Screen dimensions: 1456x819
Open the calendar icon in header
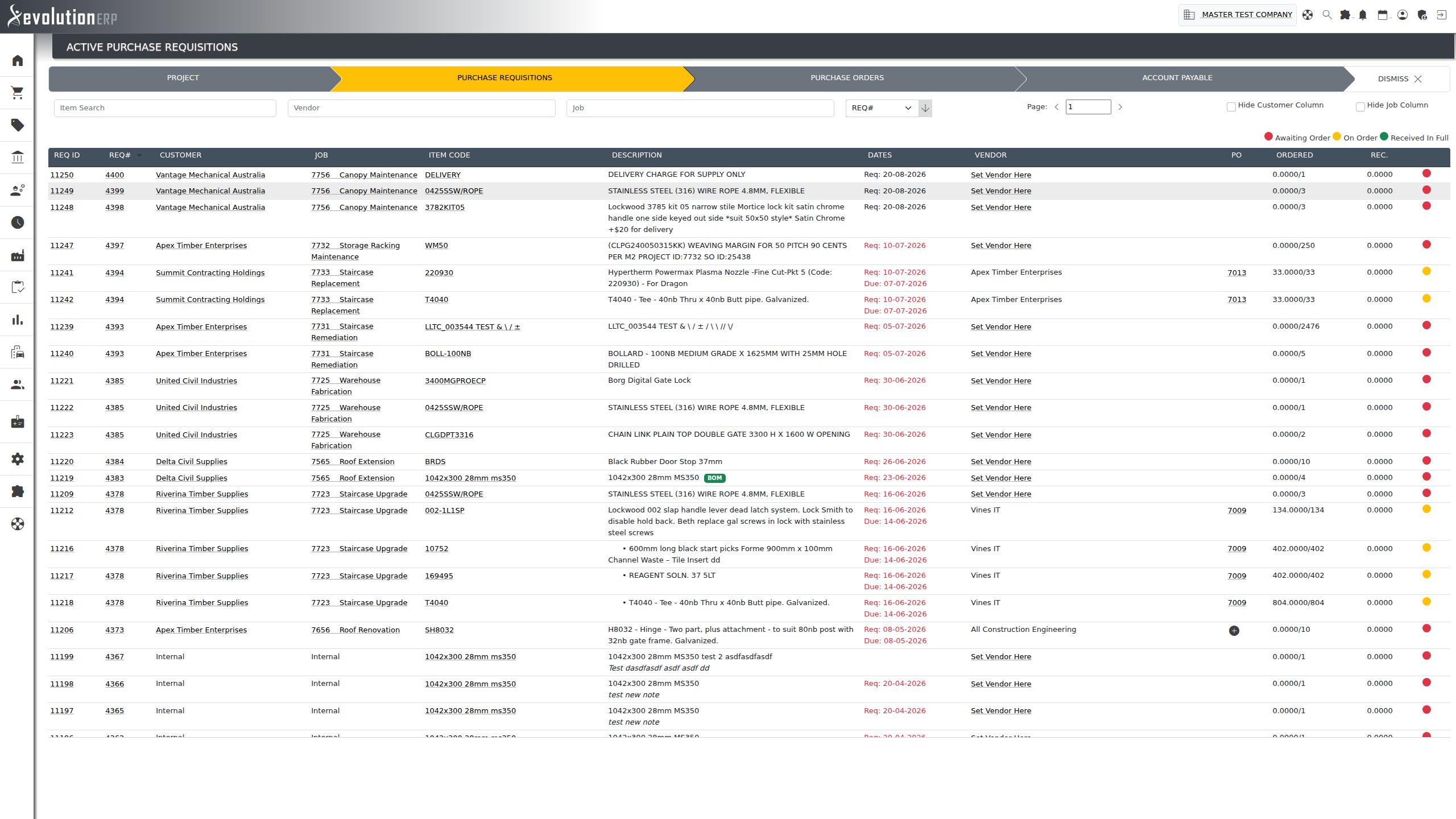pyautogui.click(x=1383, y=15)
